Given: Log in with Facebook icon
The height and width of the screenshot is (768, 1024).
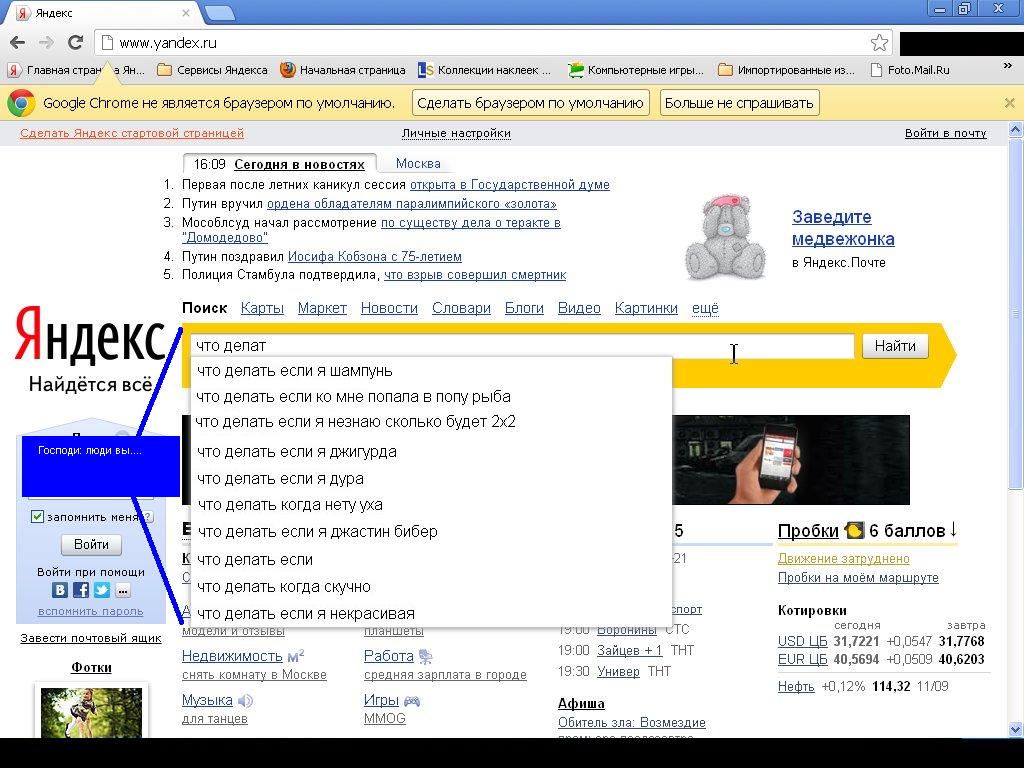Looking at the screenshot, I should (80, 590).
